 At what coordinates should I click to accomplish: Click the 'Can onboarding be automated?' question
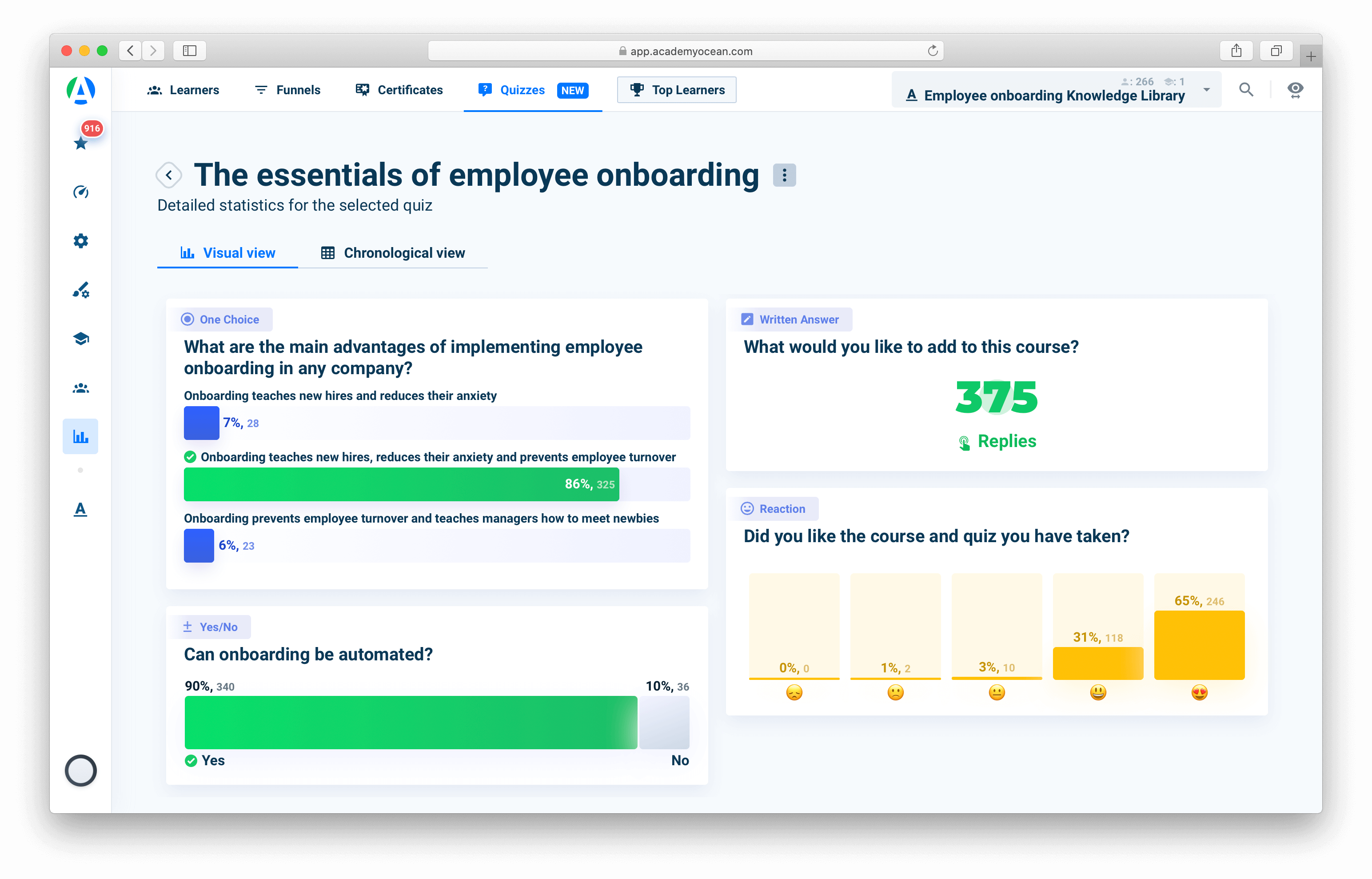tap(308, 654)
